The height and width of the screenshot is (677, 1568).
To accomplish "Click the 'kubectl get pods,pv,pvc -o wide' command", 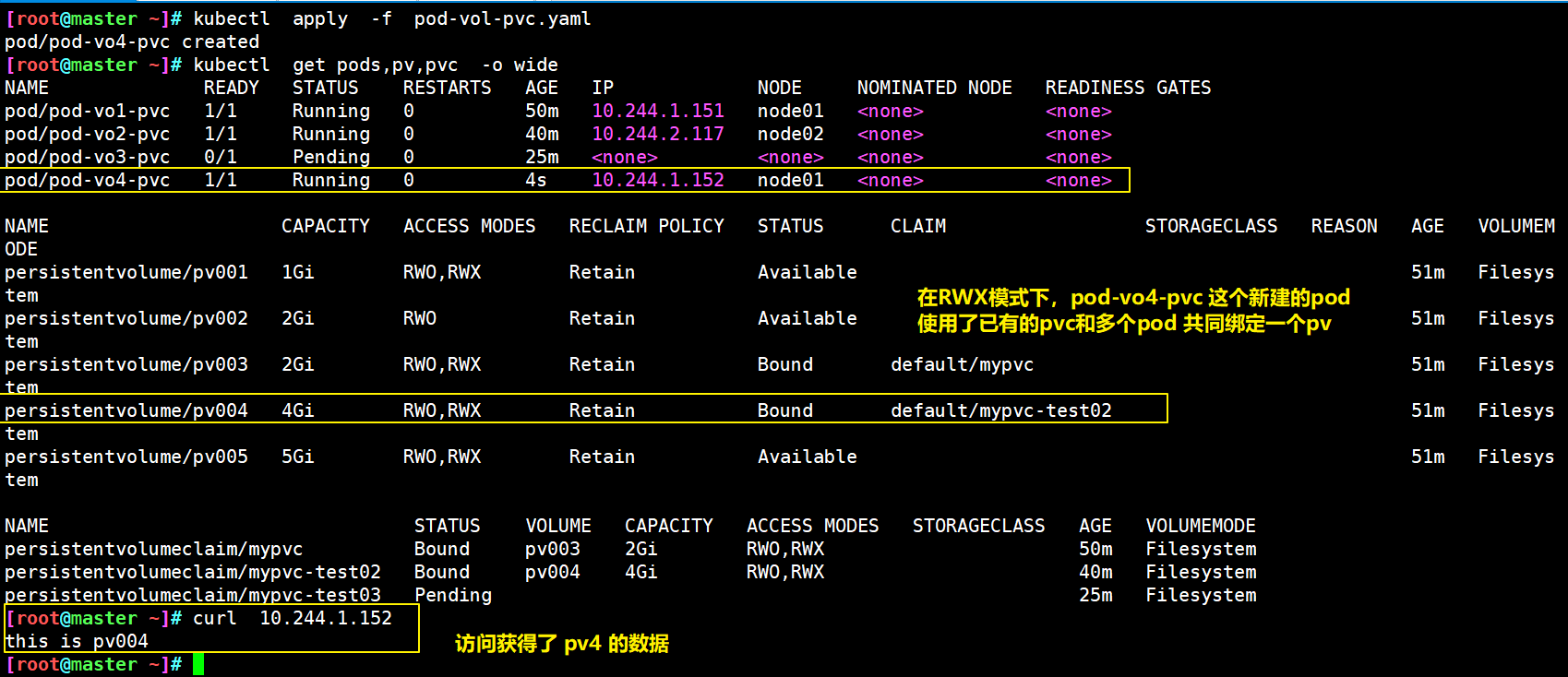I will click(x=376, y=65).
